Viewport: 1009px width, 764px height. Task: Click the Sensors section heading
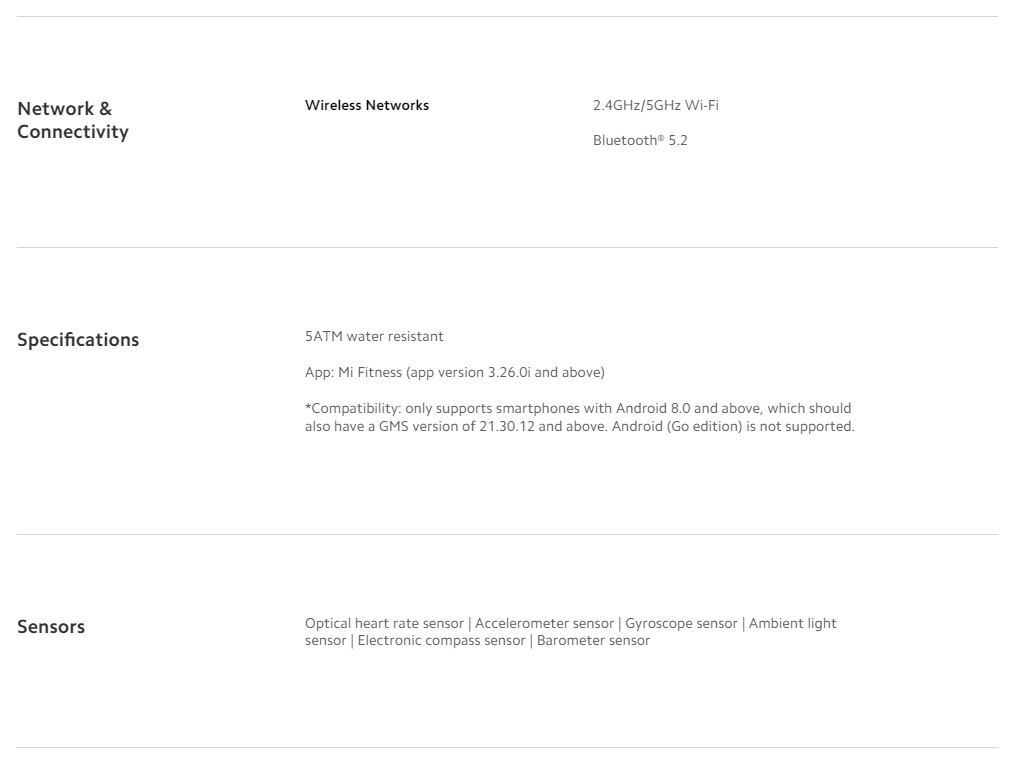[51, 627]
